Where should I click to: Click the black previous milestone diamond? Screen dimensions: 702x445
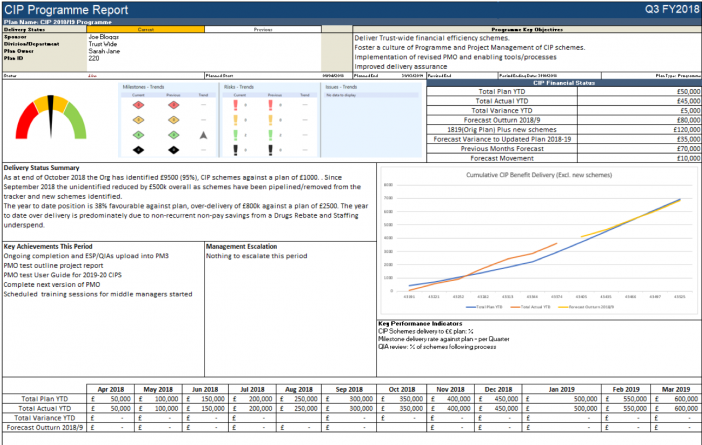coord(174,150)
